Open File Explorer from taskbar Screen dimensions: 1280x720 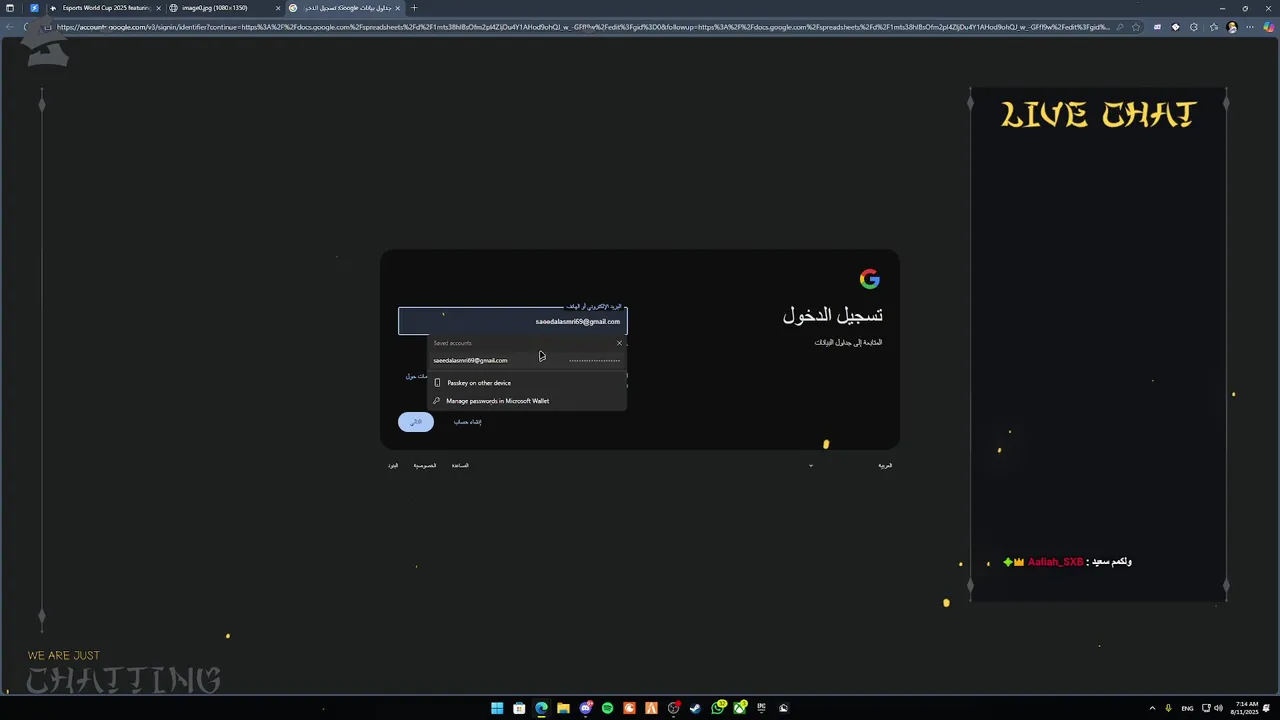pos(563,708)
